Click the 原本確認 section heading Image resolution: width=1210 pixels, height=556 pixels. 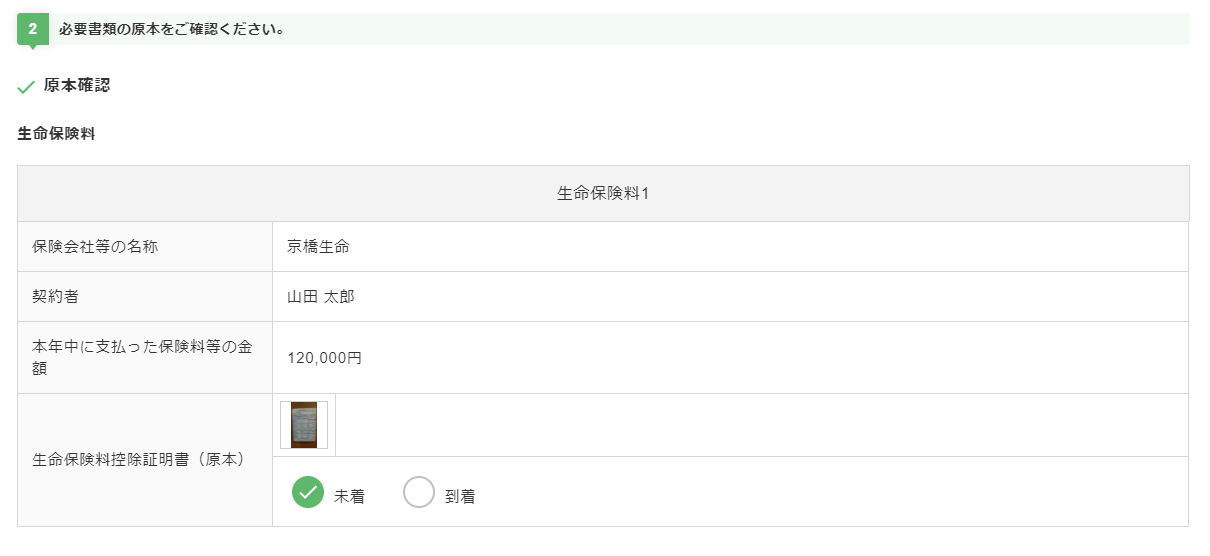[77, 85]
